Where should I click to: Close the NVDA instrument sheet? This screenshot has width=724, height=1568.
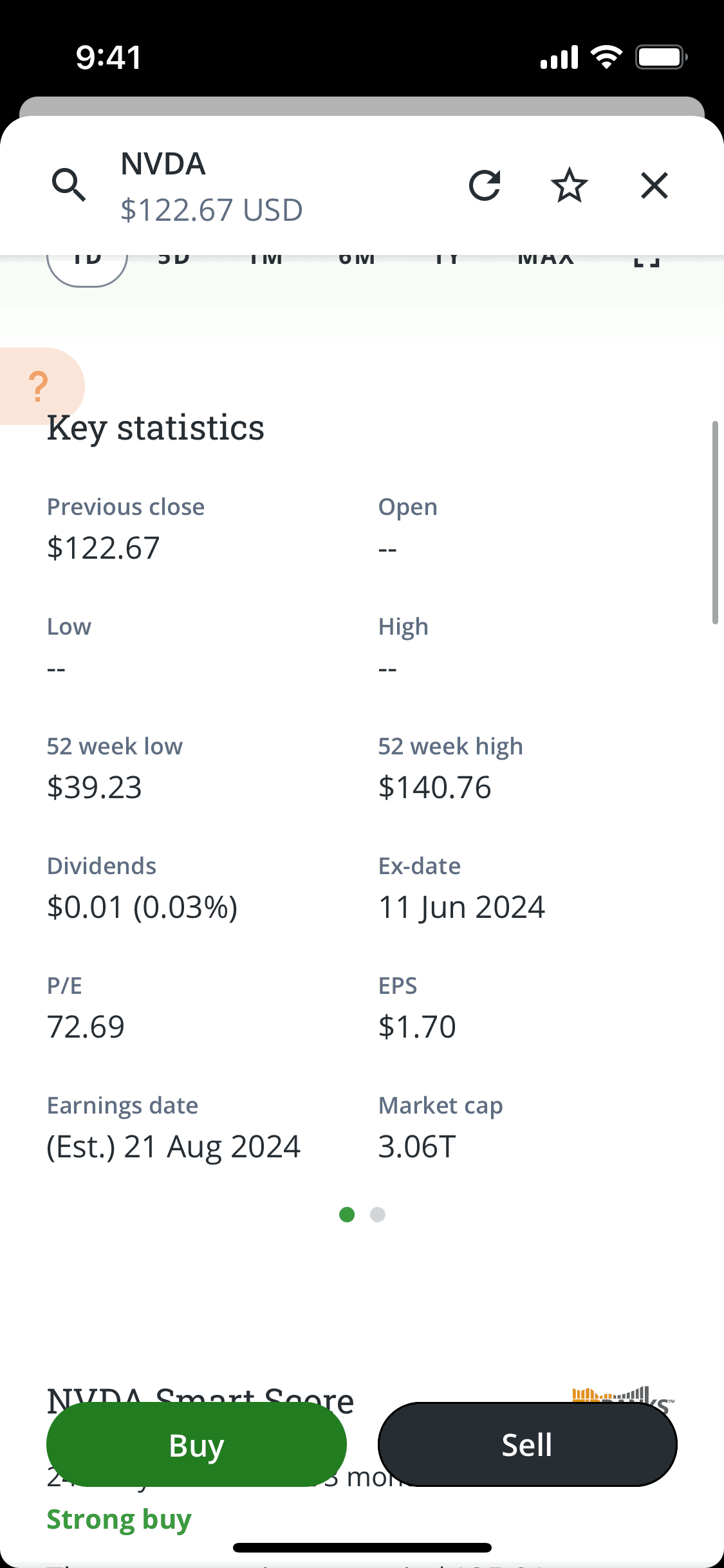coord(654,185)
